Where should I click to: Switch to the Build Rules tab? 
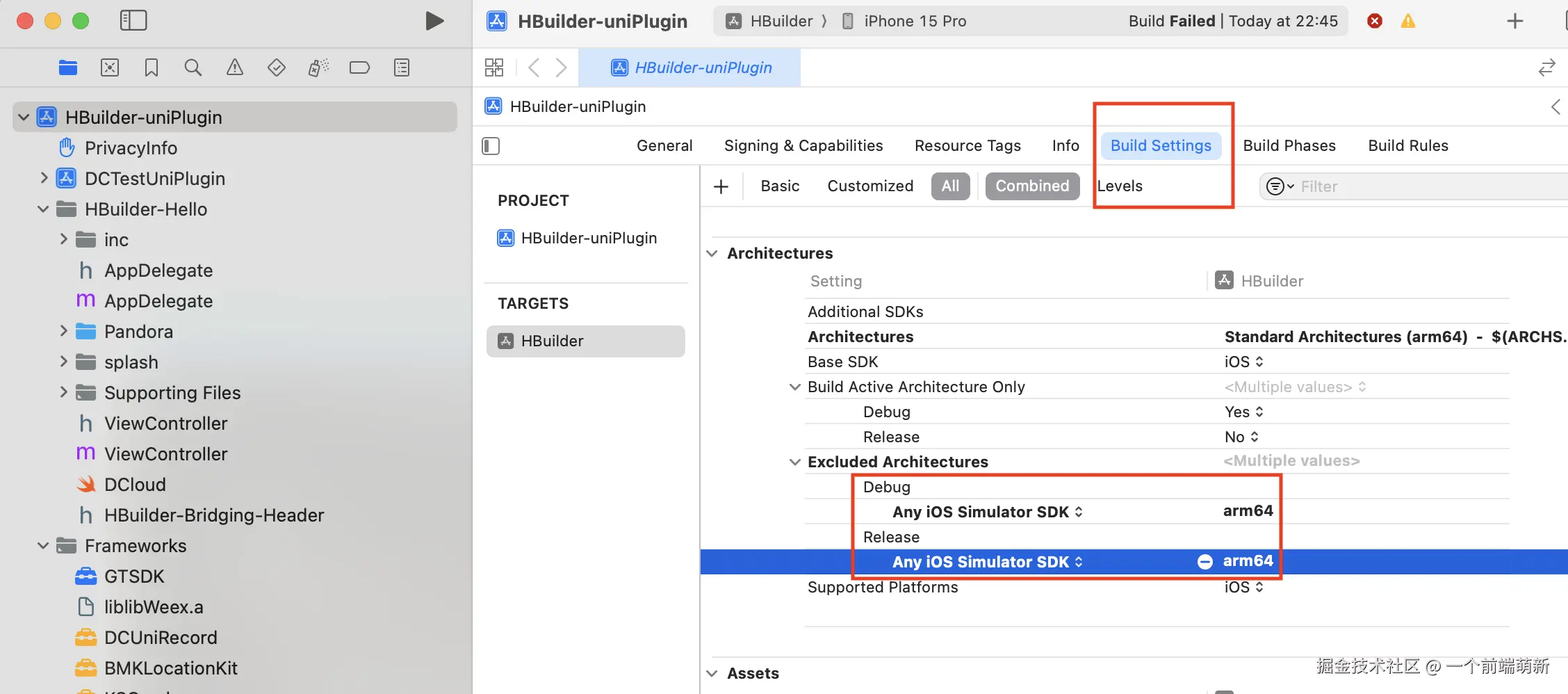[x=1408, y=146]
